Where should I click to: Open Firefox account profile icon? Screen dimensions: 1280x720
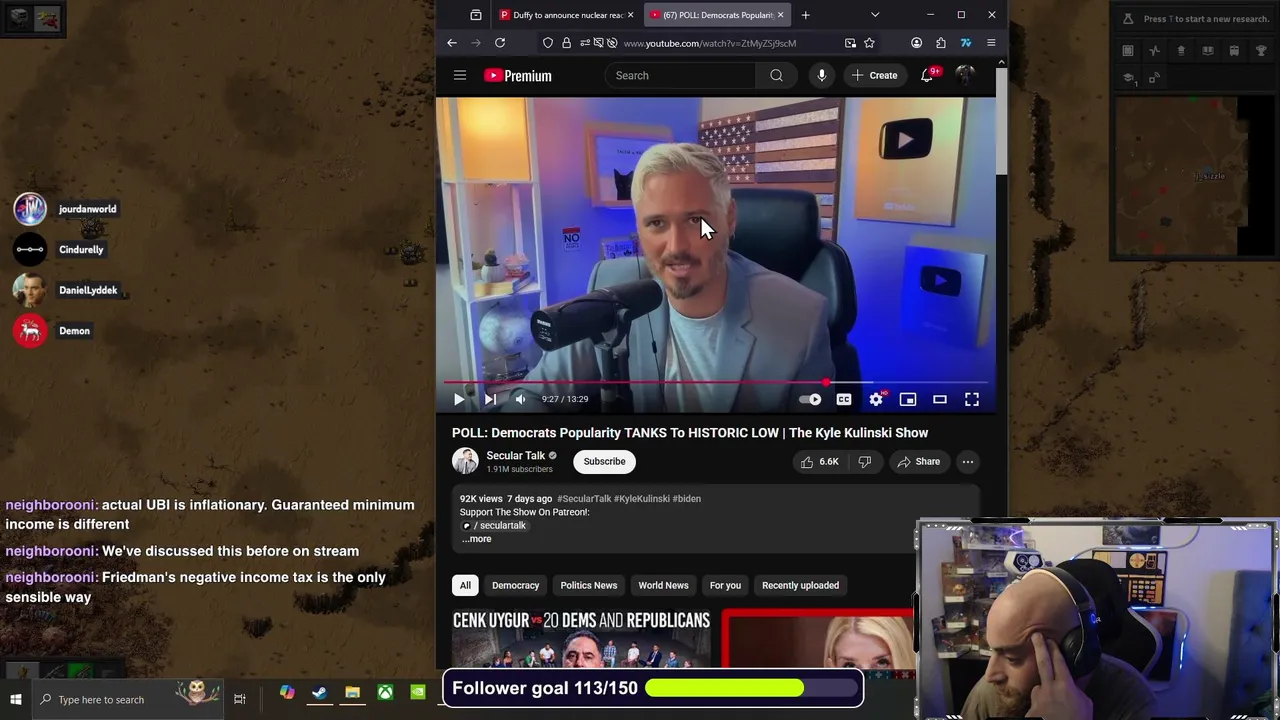tap(916, 43)
